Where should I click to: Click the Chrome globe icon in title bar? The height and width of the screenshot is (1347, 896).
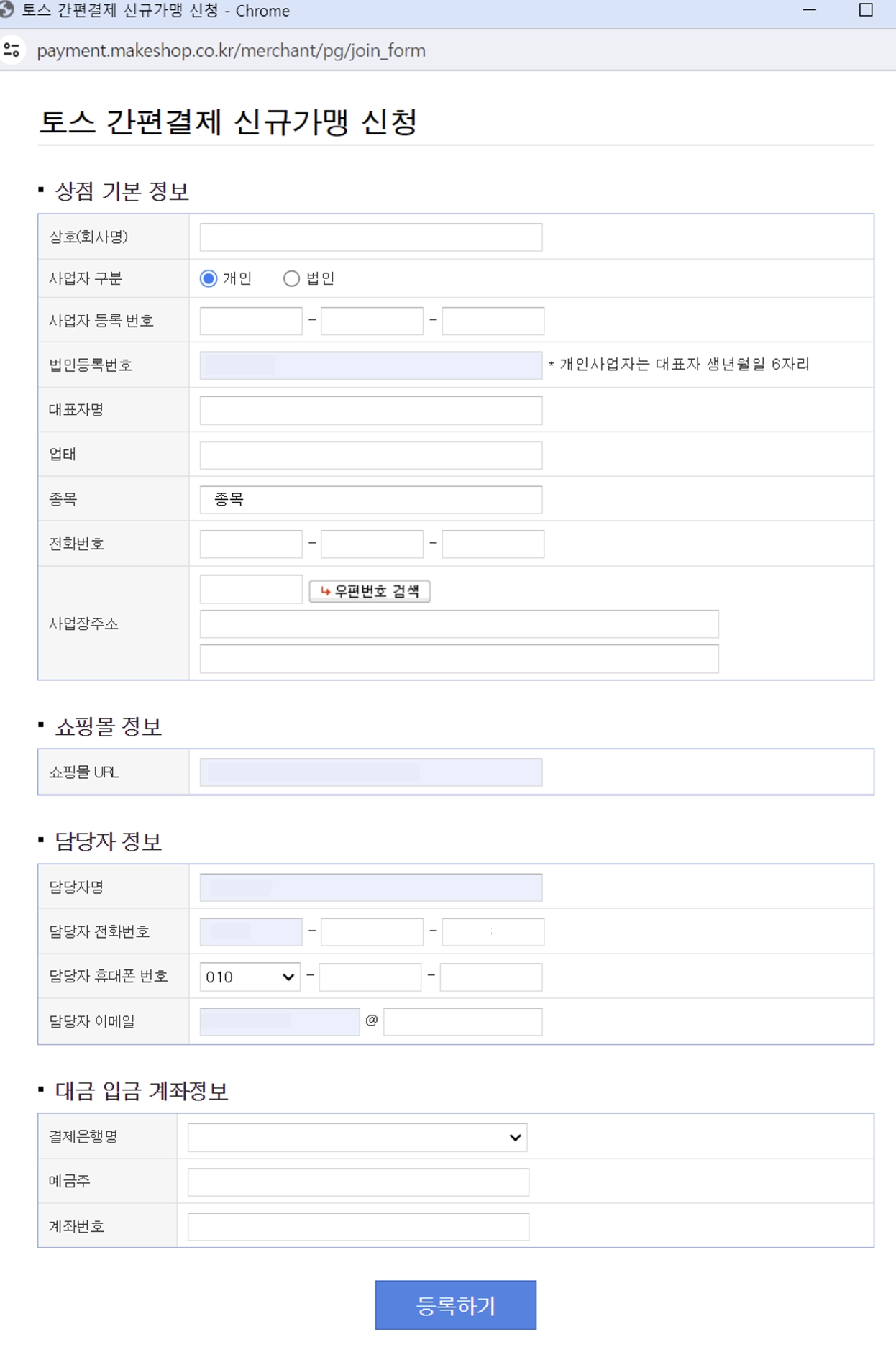tap(7, 10)
